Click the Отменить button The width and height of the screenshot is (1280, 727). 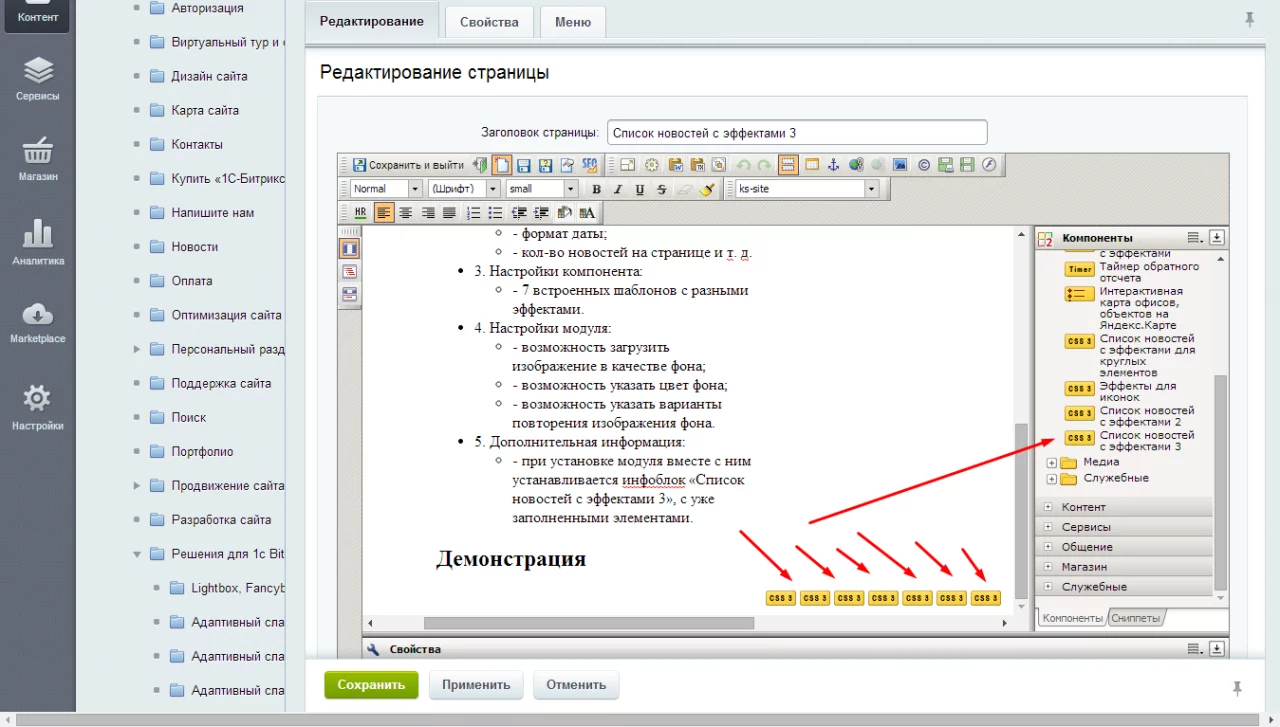[576, 685]
